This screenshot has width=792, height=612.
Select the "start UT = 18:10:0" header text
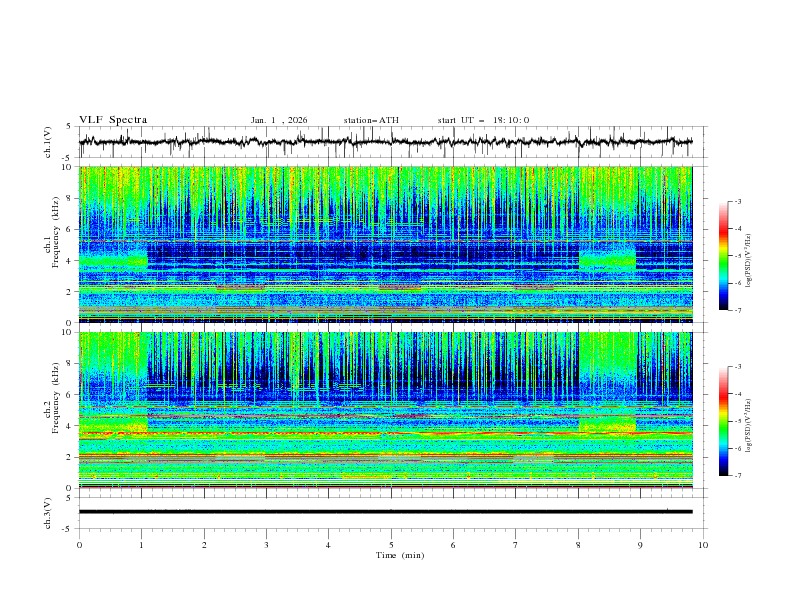(483, 120)
